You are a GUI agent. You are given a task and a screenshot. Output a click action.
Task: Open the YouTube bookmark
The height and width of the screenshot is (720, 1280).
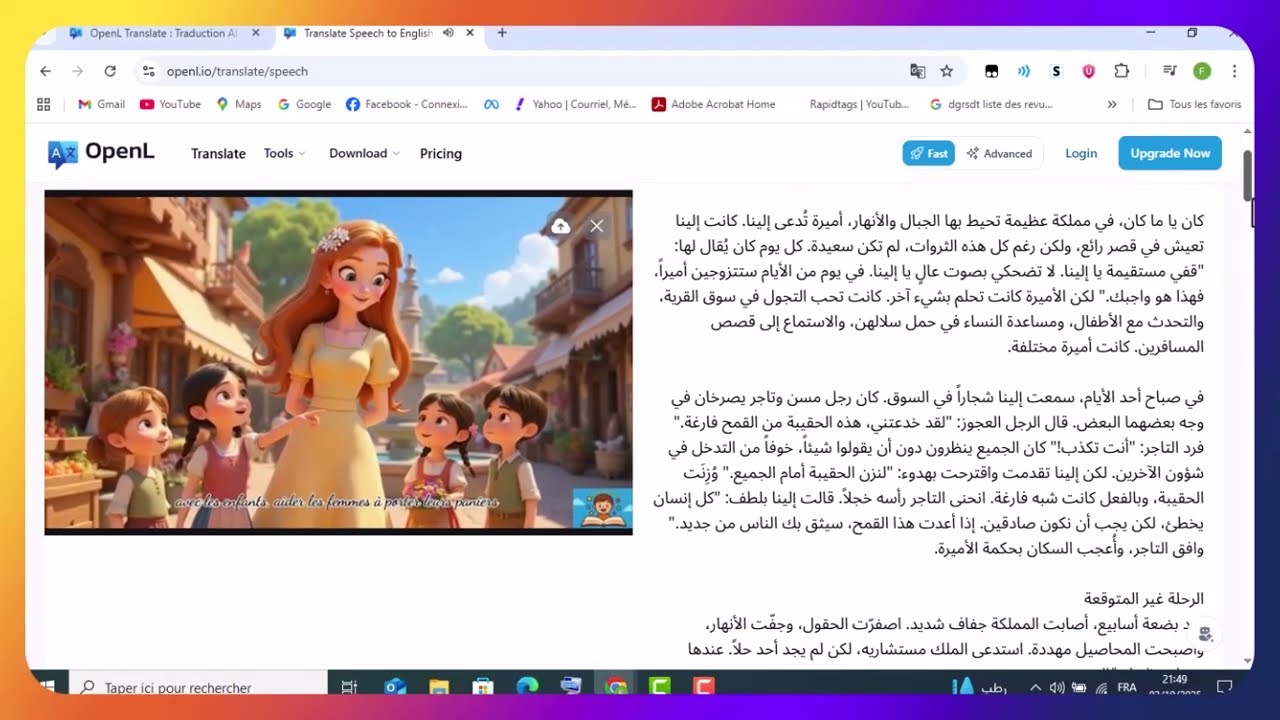click(171, 104)
